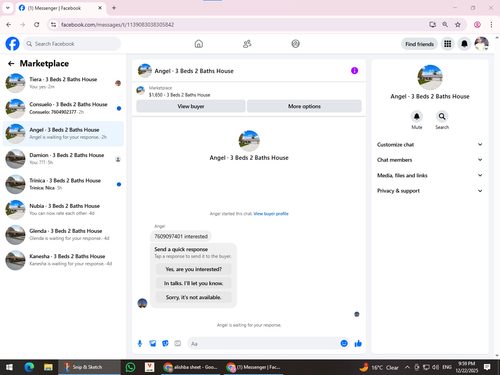Click the Find friends button
Screen dimensions: 500x375
coord(419,44)
